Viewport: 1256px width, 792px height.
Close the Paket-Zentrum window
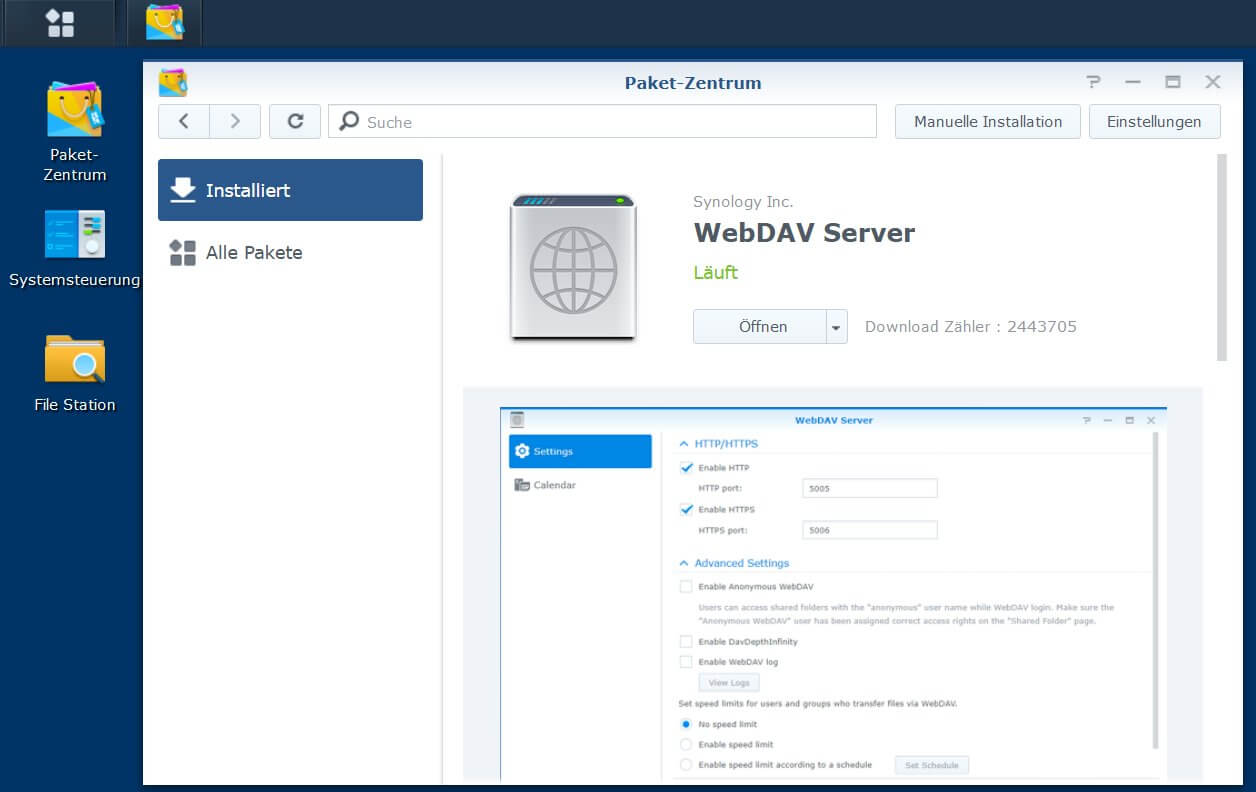coord(1213,83)
